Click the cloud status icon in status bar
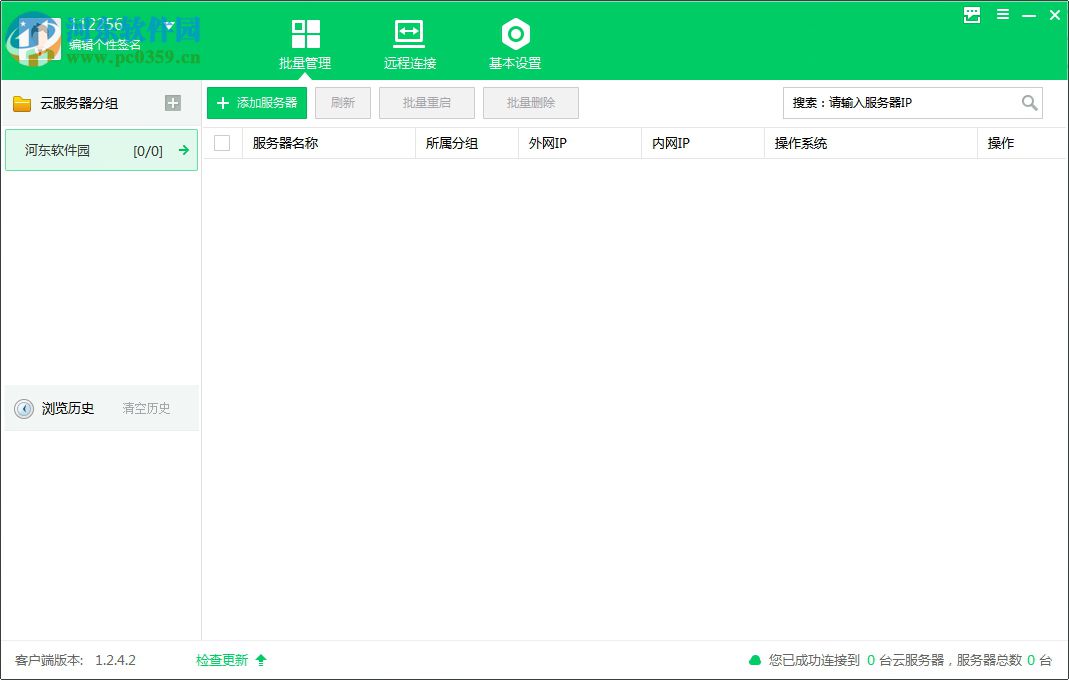The height and width of the screenshot is (680, 1069). [756, 660]
